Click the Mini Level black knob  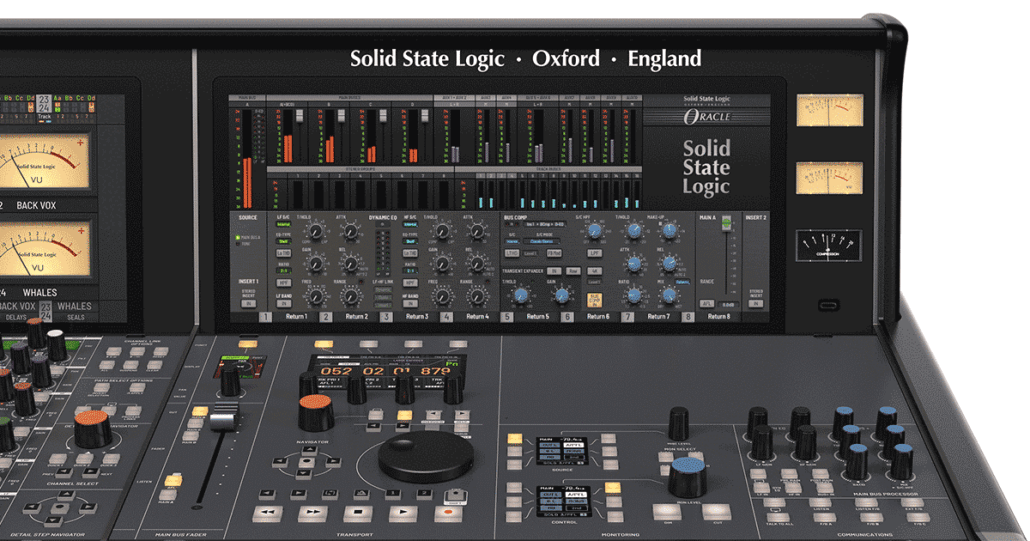click(x=679, y=423)
